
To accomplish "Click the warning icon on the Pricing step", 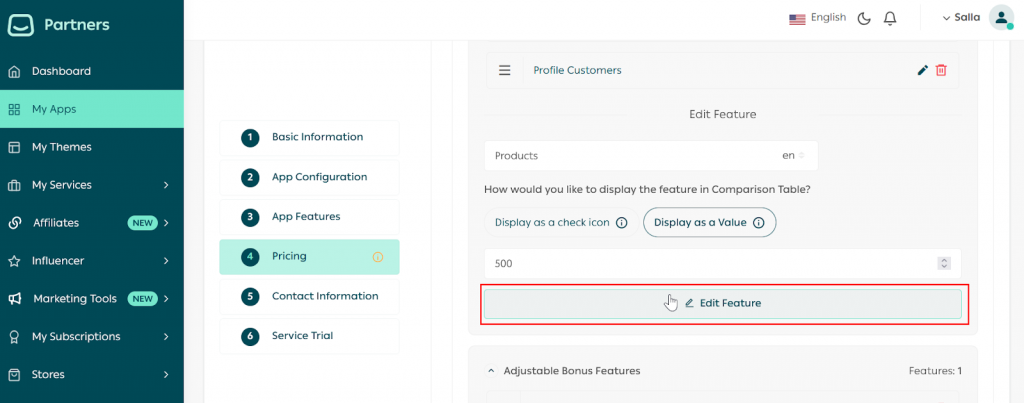I will [x=378, y=257].
